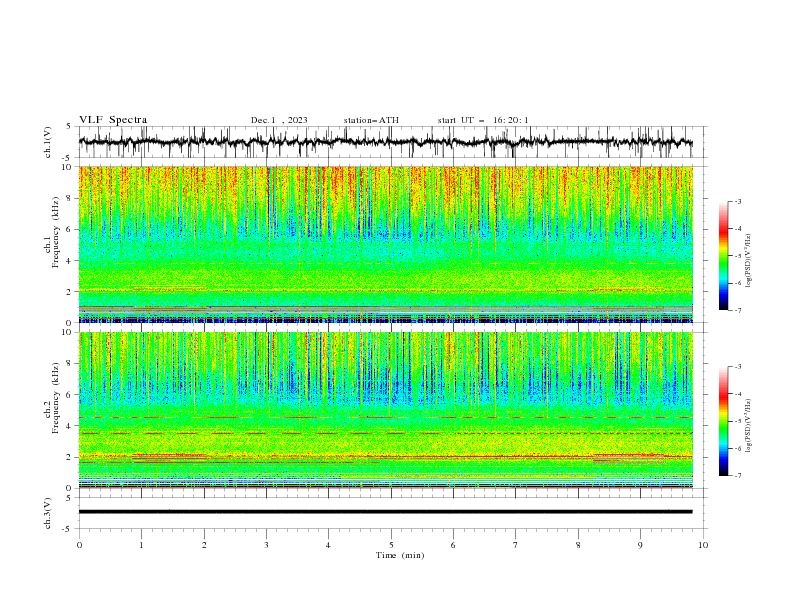Click the "ch.3(V)" waveform axis label
Image resolution: width=792 pixels, height=612 pixels.
coord(48,513)
